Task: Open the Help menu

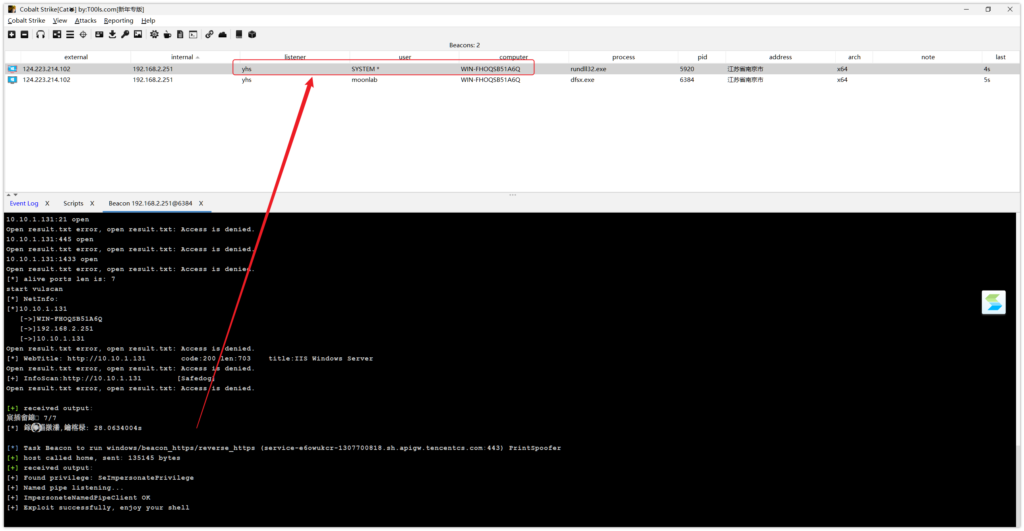Action: click(x=148, y=21)
